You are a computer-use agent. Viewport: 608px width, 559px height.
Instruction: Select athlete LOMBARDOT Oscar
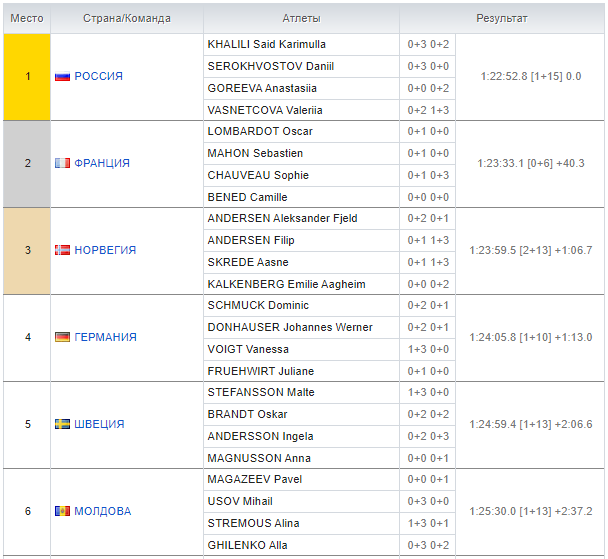pyautogui.click(x=260, y=132)
